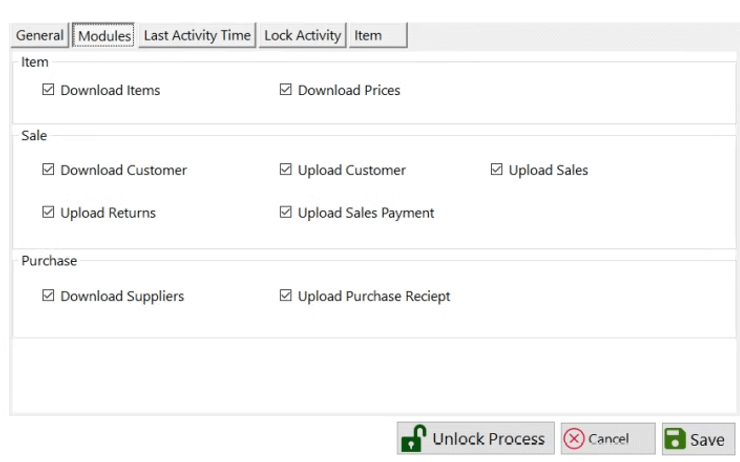Open the Last Activity Time tab
The image size is (740, 462).
point(197,35)
